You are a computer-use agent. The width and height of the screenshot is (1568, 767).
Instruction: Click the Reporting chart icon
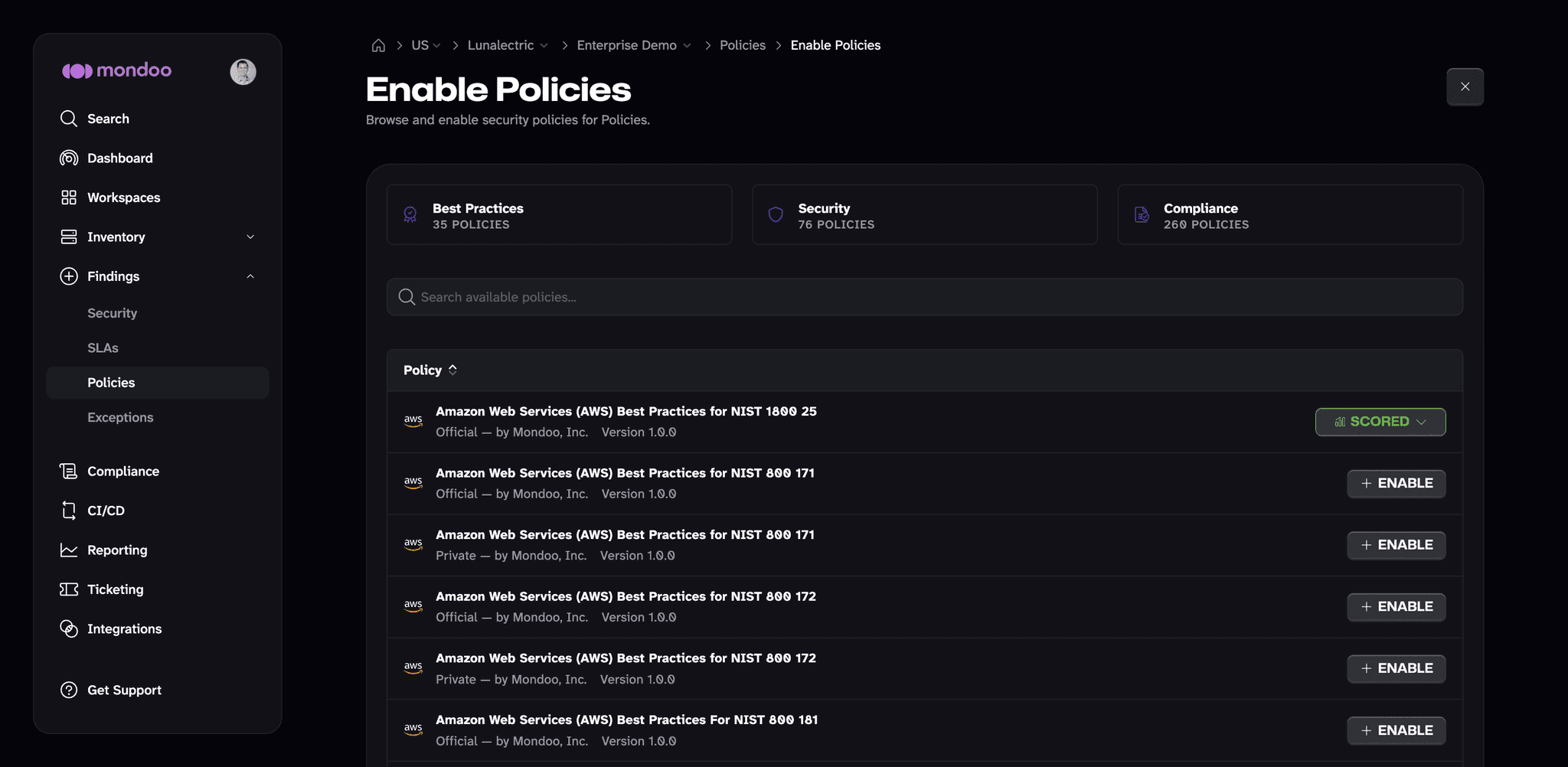click(x=69, y=550)
